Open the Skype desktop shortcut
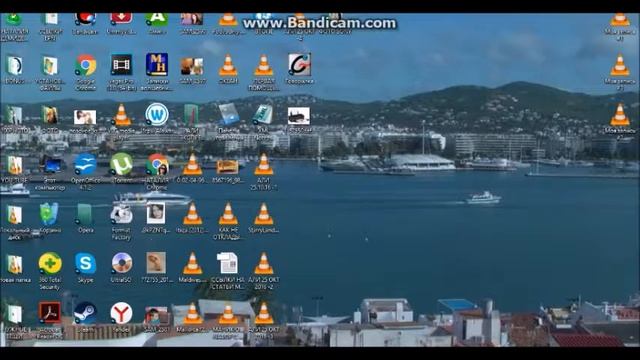Viewport: 640px width, 360px height. pyautogui.click(x=85, y=264)
